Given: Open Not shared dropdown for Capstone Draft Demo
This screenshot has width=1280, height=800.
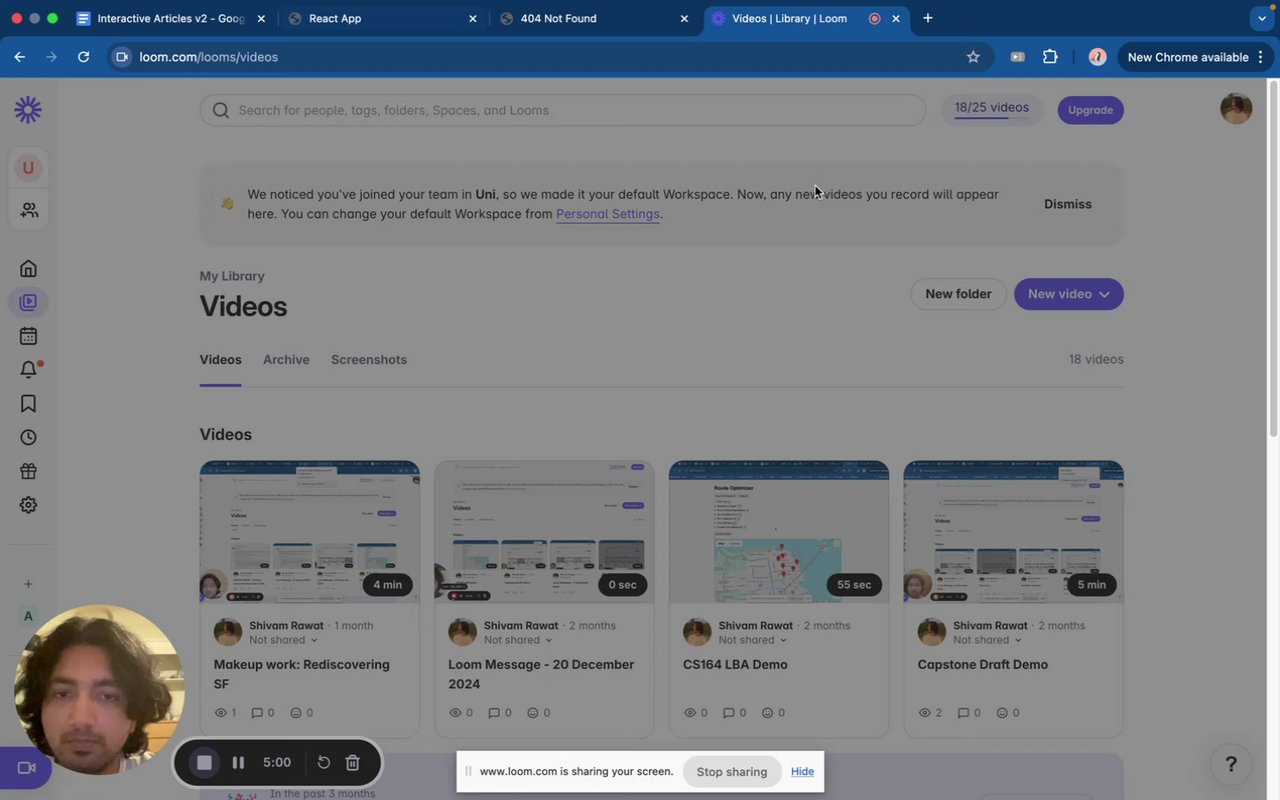Looking at the screenshot, I should click(x=988, y=640).
